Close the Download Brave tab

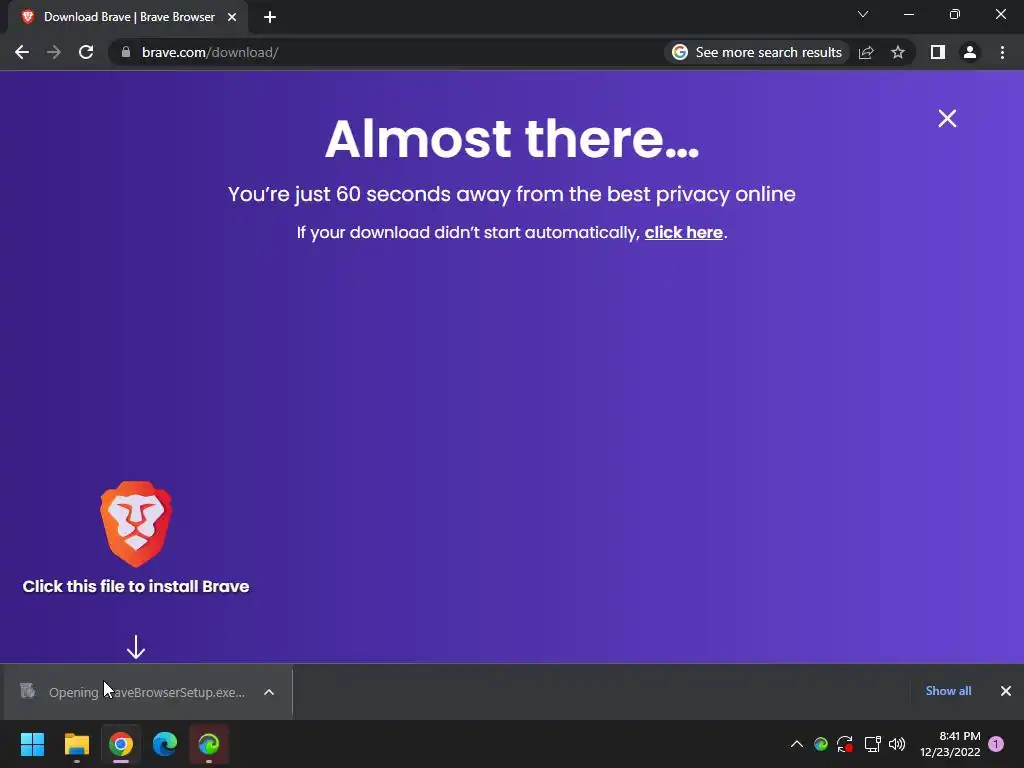tap(232, 17)
